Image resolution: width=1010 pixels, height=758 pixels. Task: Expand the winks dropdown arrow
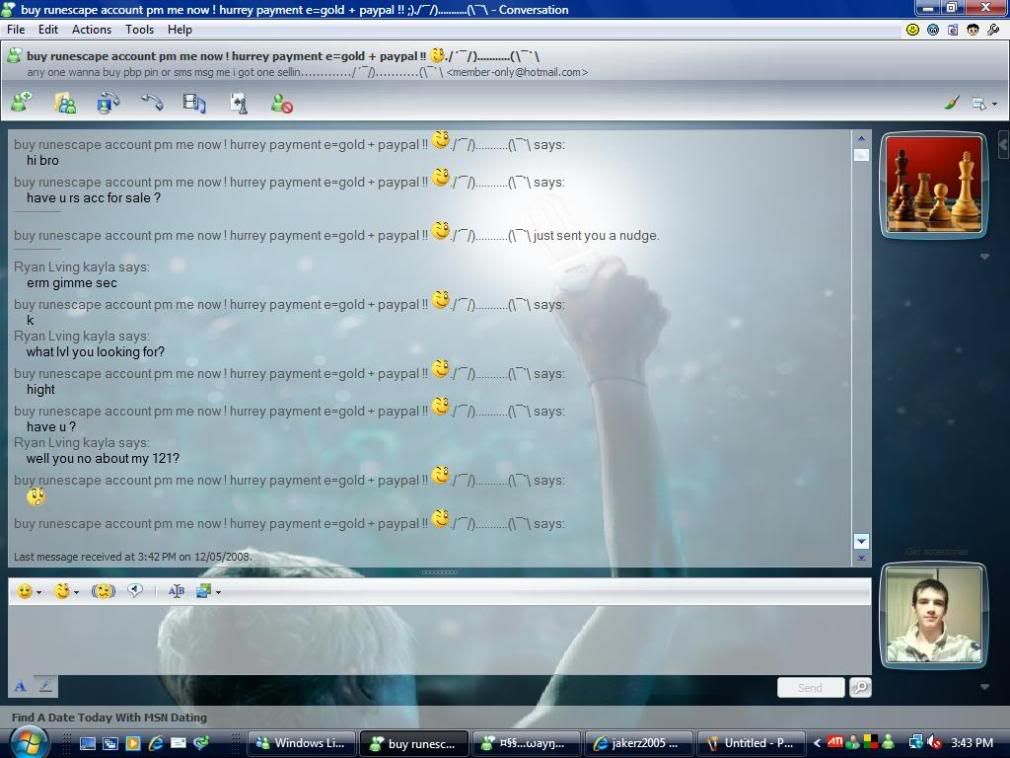(77, 592)
